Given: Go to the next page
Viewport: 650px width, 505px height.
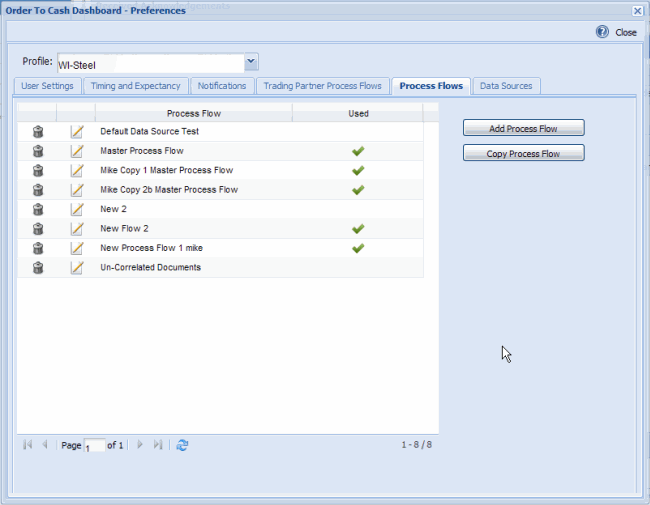Looking at the screenshot, I should 140,445.
